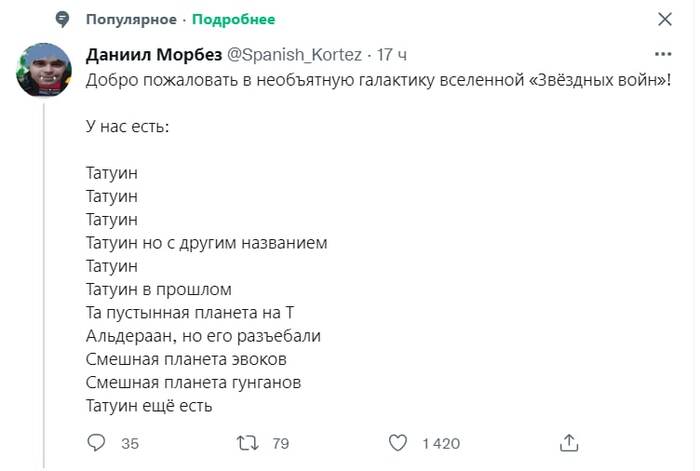
Task: Click the author name Даниил Морбез
Action: (x=155, y=54)
